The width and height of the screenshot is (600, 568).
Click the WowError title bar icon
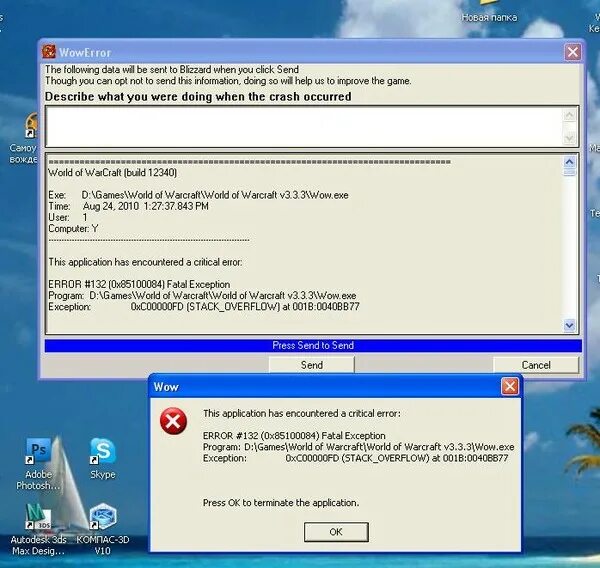pos(49,52)
